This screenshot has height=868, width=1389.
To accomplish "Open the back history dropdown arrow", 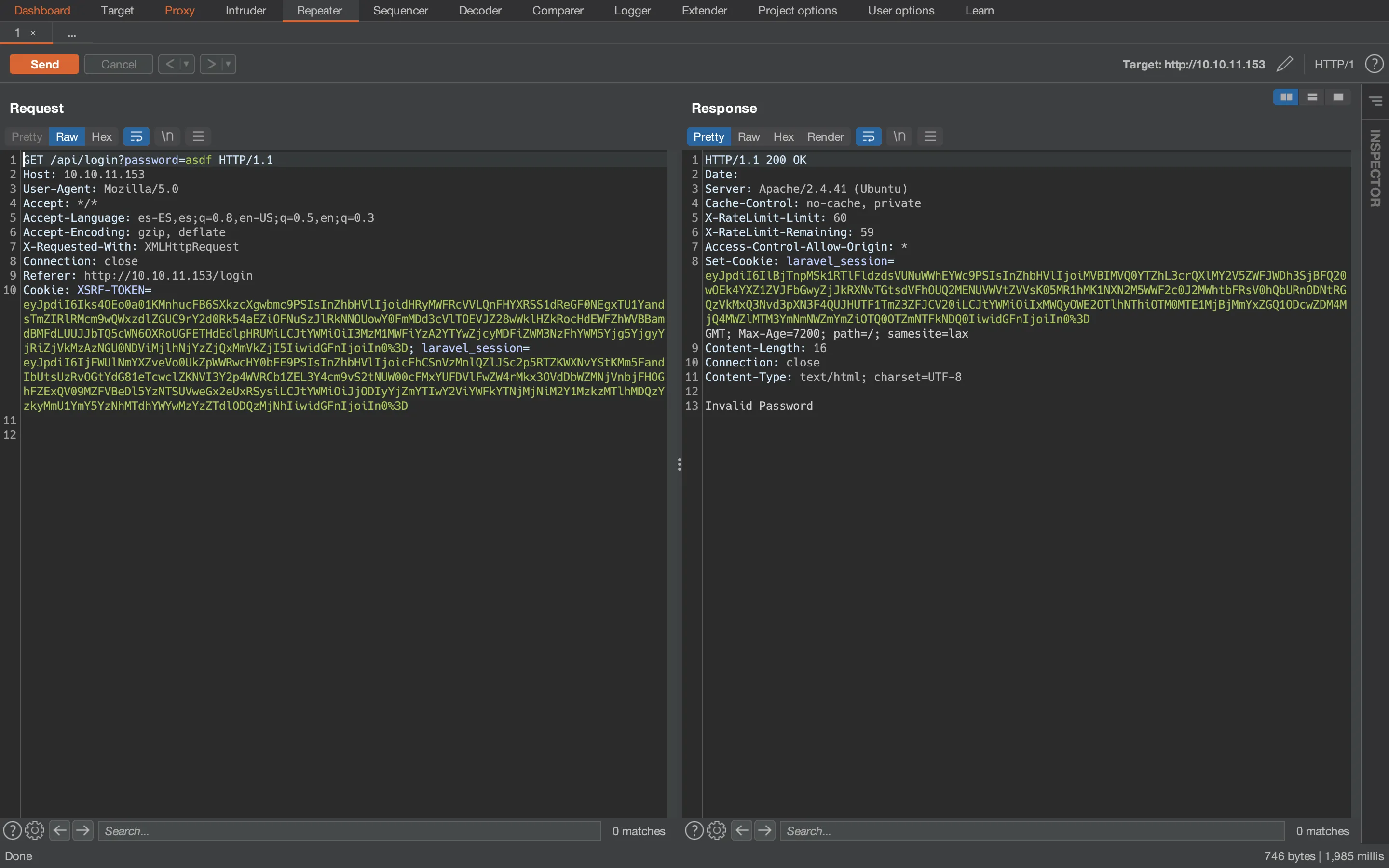I will click(x=187, y=64).
